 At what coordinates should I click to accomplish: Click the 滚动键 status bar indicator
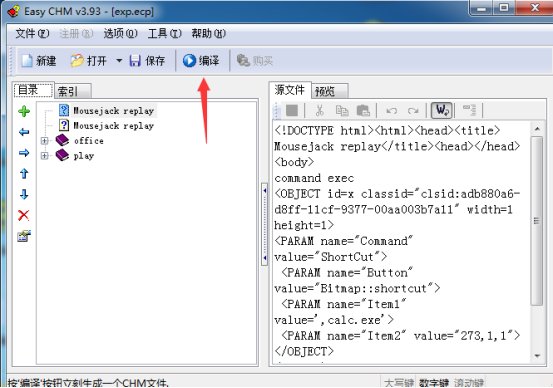pos(469,383)
